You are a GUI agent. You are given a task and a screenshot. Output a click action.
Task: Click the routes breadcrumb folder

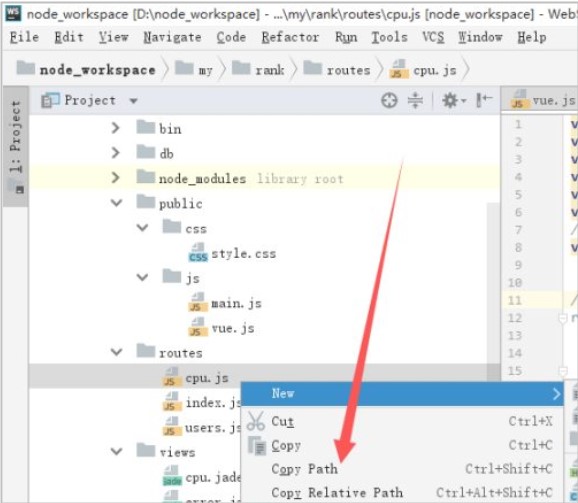click(x=337, y=69)
